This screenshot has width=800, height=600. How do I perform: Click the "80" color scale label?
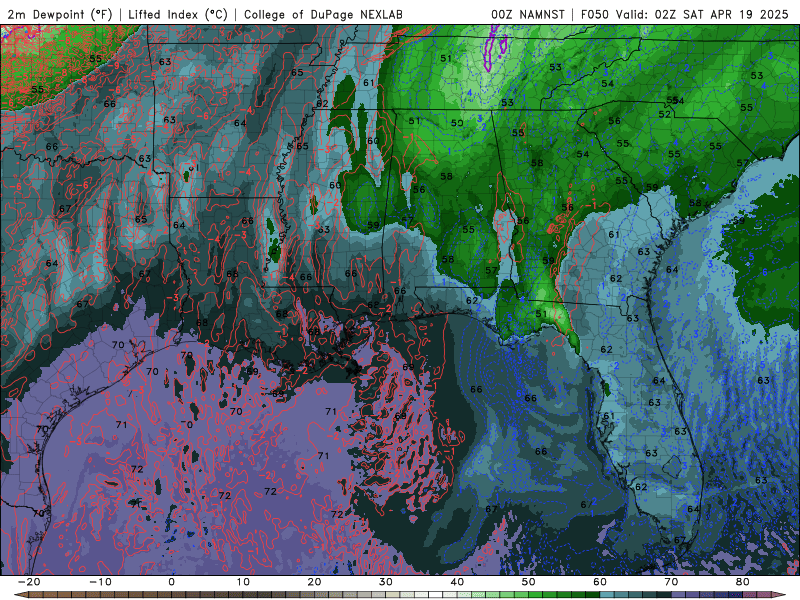pyautogui.click(x=743, y=582)
